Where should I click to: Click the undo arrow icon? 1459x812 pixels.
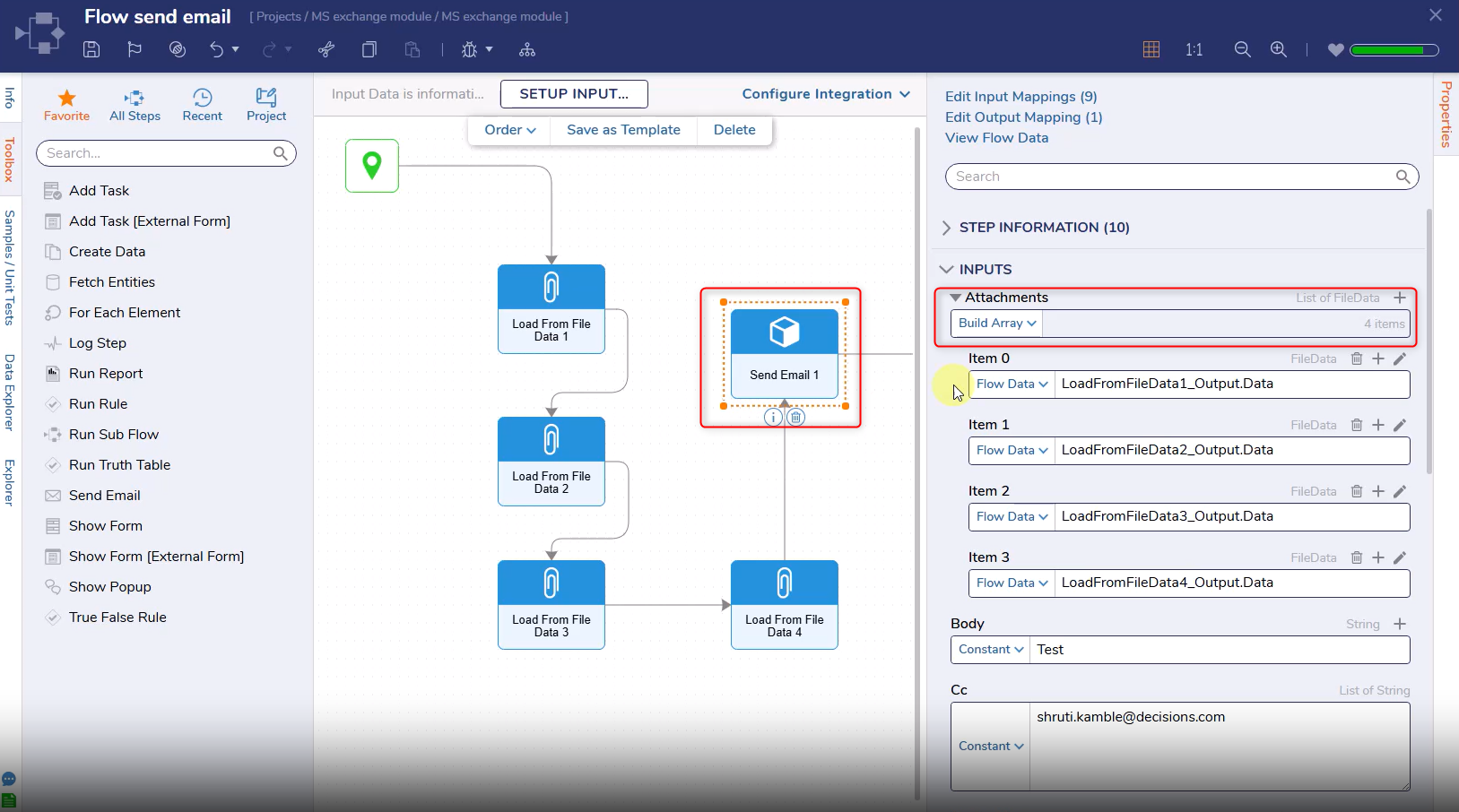point(216,49)
